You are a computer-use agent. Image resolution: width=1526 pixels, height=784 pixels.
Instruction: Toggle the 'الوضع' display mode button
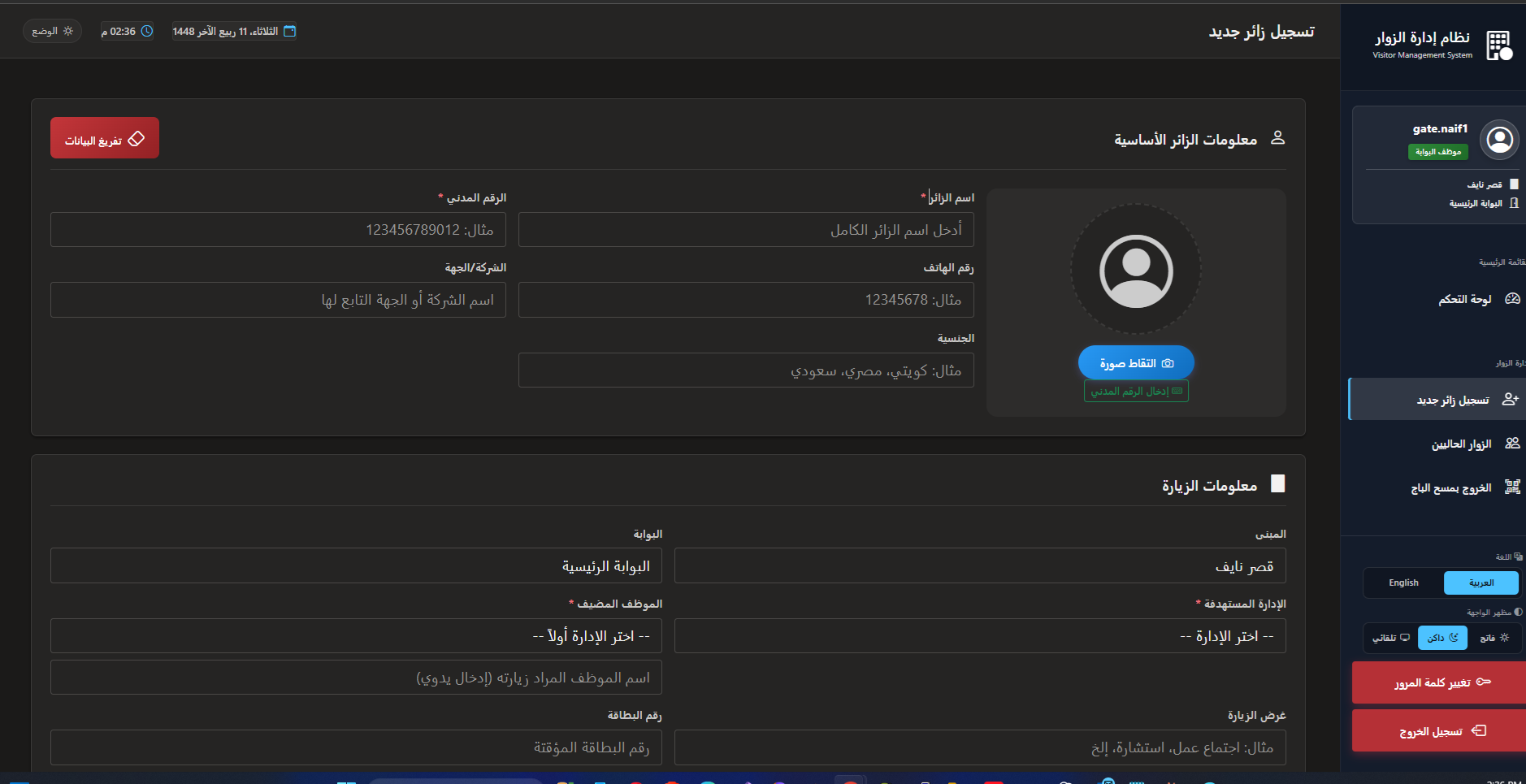52,31
